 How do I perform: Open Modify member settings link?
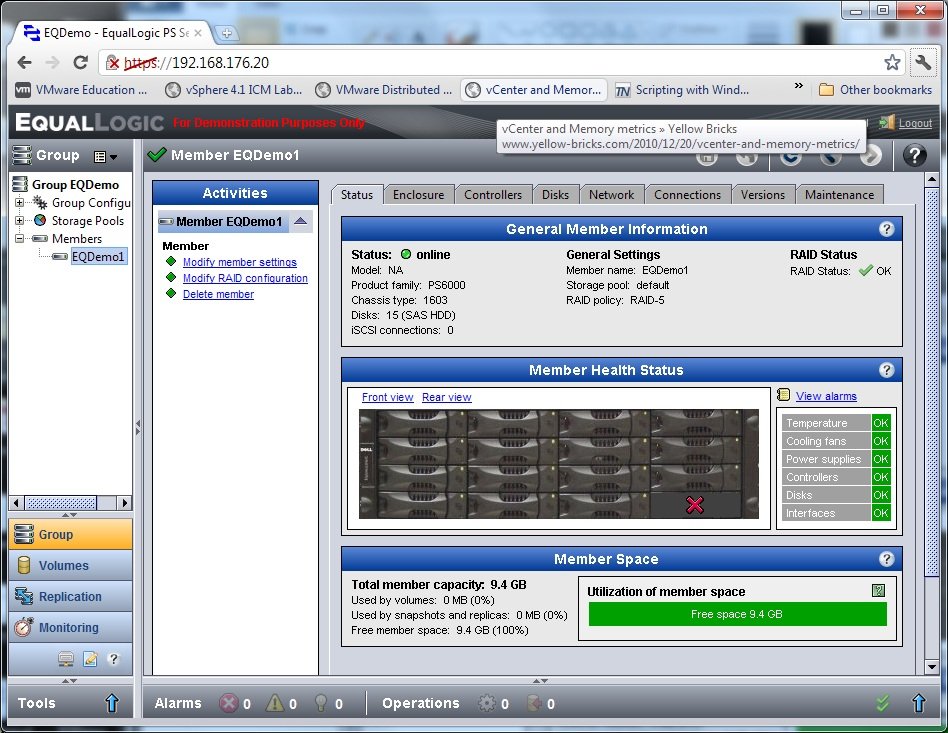pyautogui.click(x=239, y=262)
